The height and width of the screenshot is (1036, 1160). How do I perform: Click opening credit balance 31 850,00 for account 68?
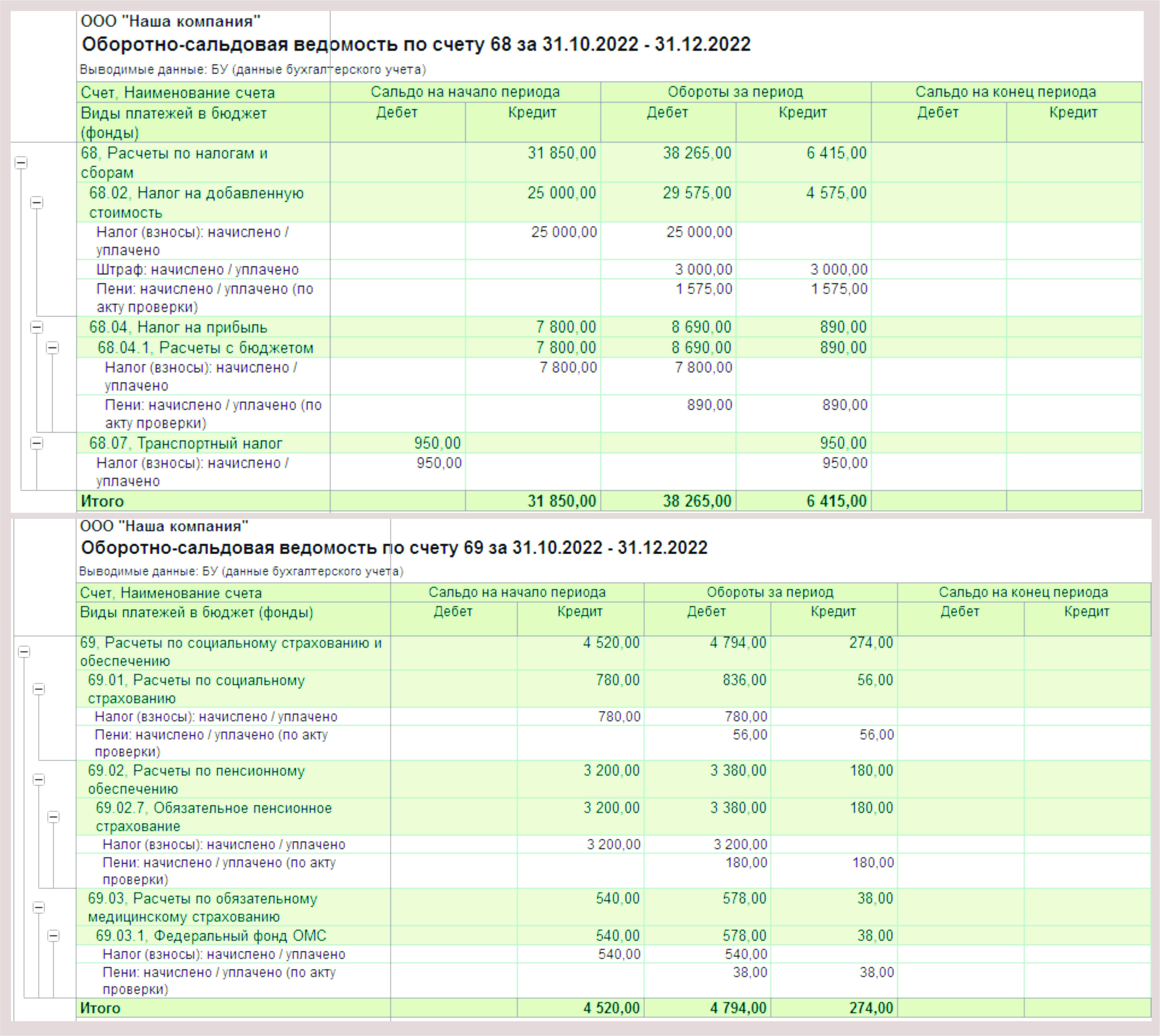[562, 153]
